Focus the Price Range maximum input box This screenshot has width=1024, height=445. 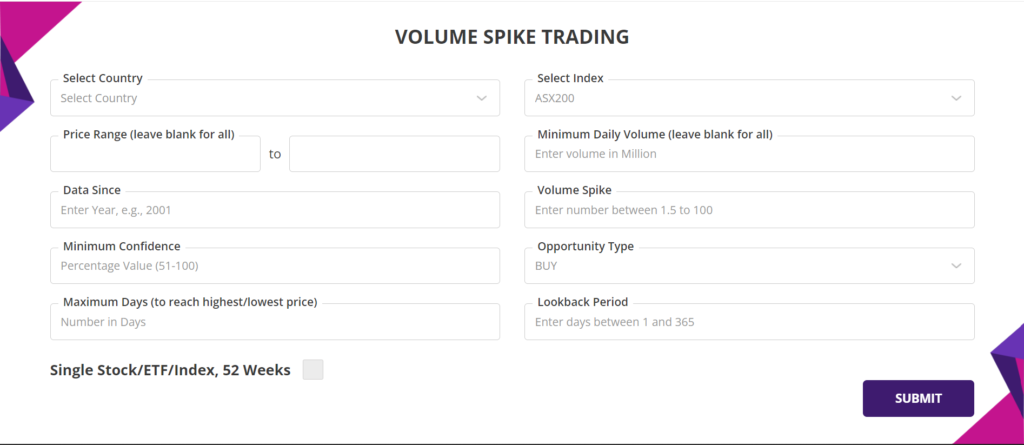(x=394, y=154)
